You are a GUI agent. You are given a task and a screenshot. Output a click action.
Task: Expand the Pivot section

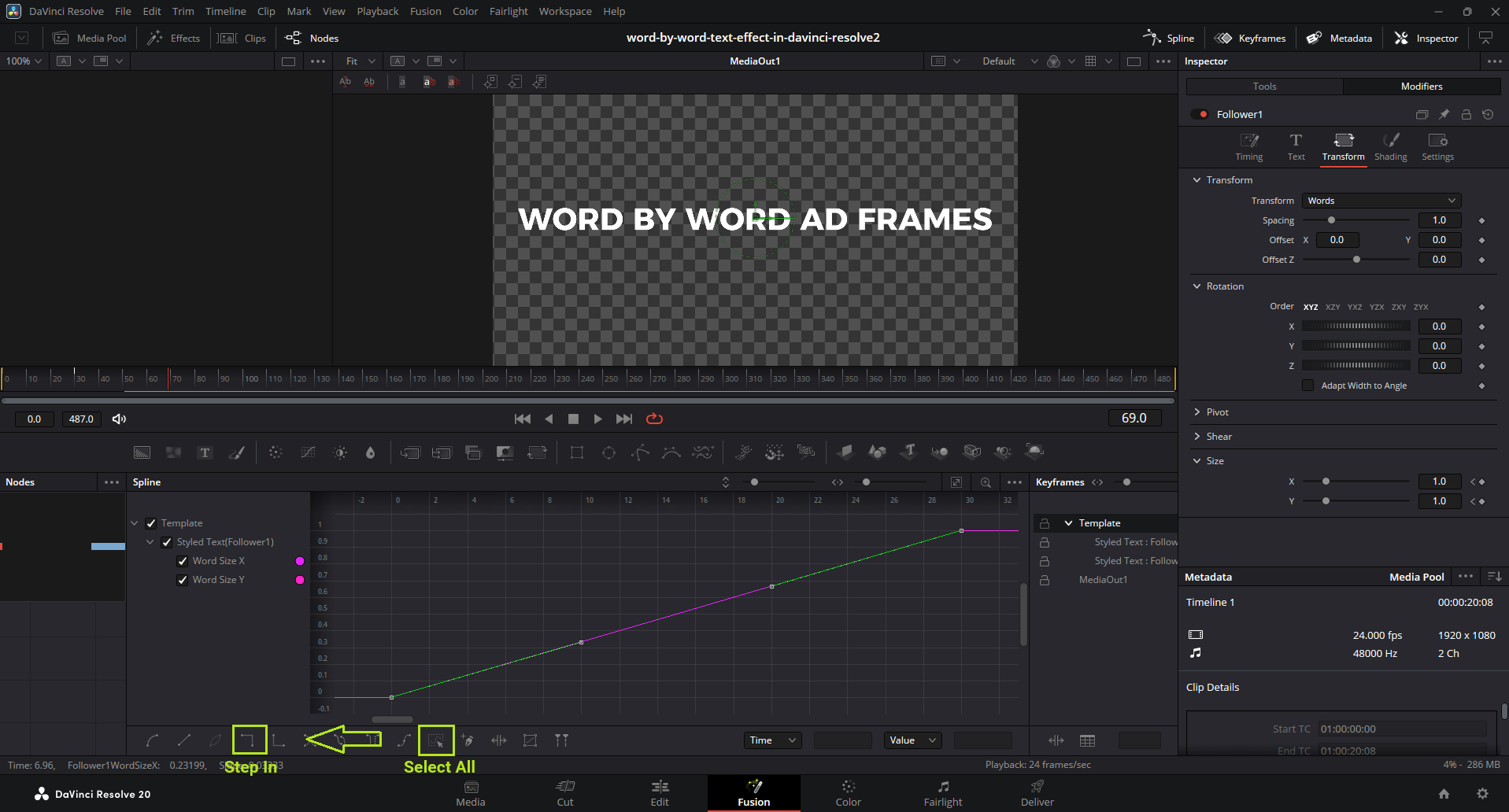click(x=1197, y=412)
